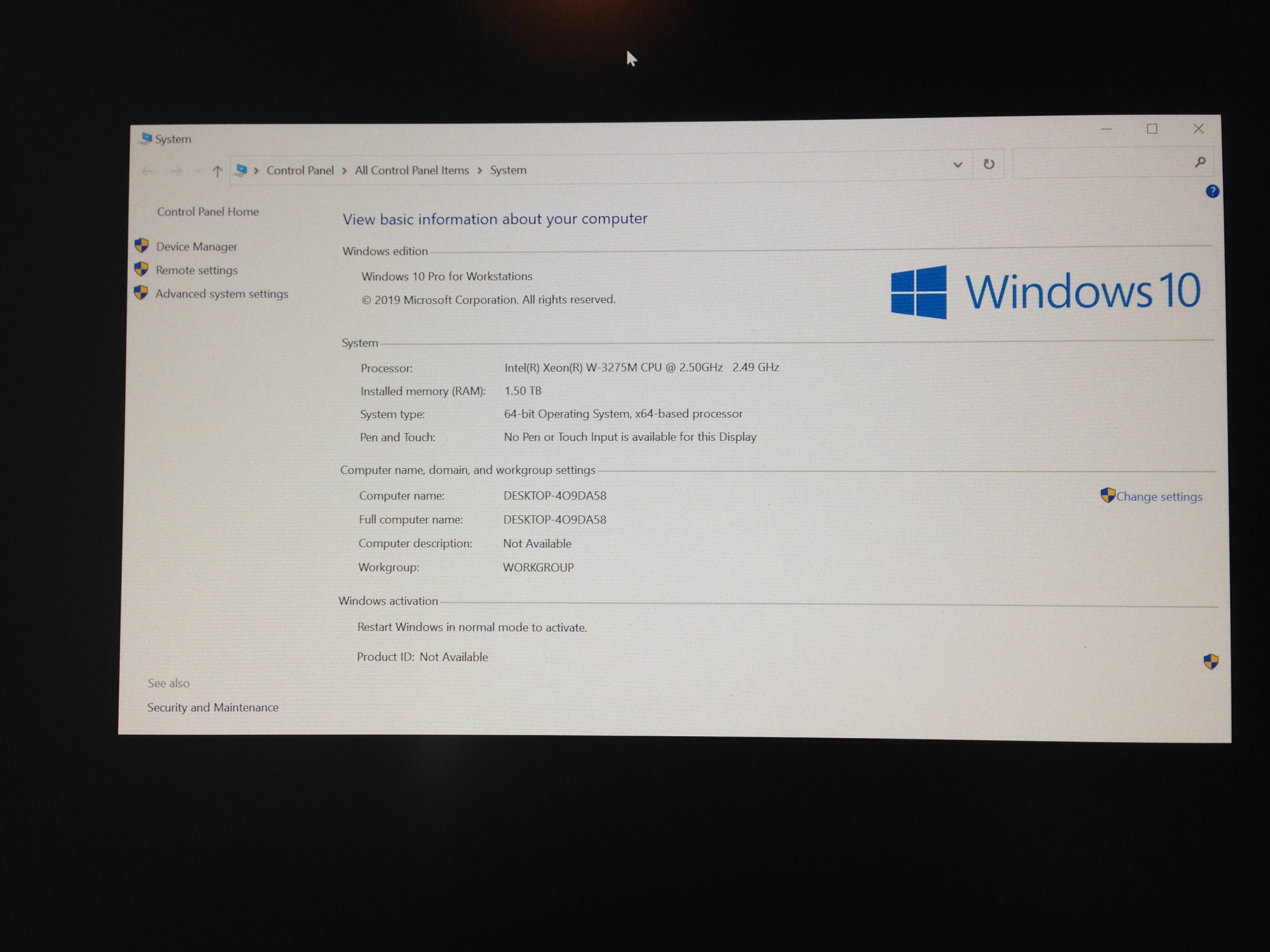The width and height of the screenshot is (1270, 952).
Task: Click the Device Manager shield icon
Action: pyautogui.click(x=142, y=246)
